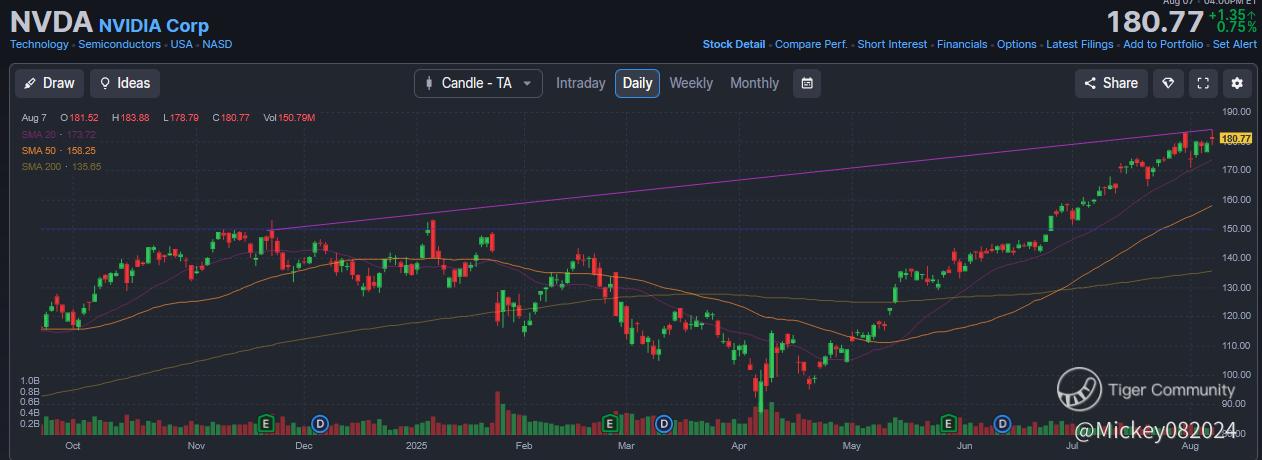This screenshot has height=460, width=1262.
Task: Click the late-May earnings E marker
Action: [948, 424]
